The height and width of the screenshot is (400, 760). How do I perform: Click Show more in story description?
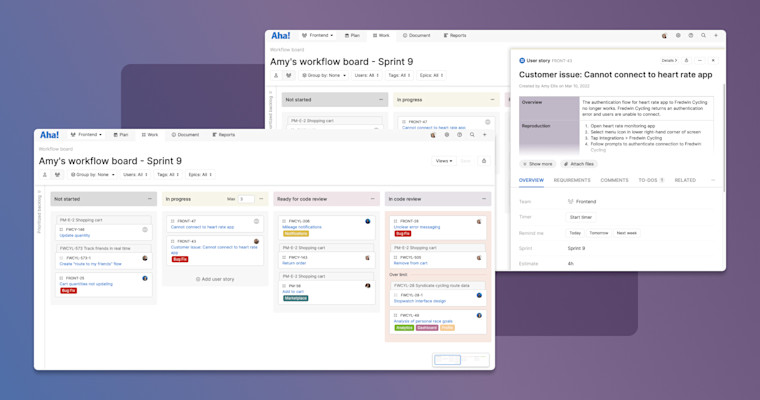click(x=538, y=164)
